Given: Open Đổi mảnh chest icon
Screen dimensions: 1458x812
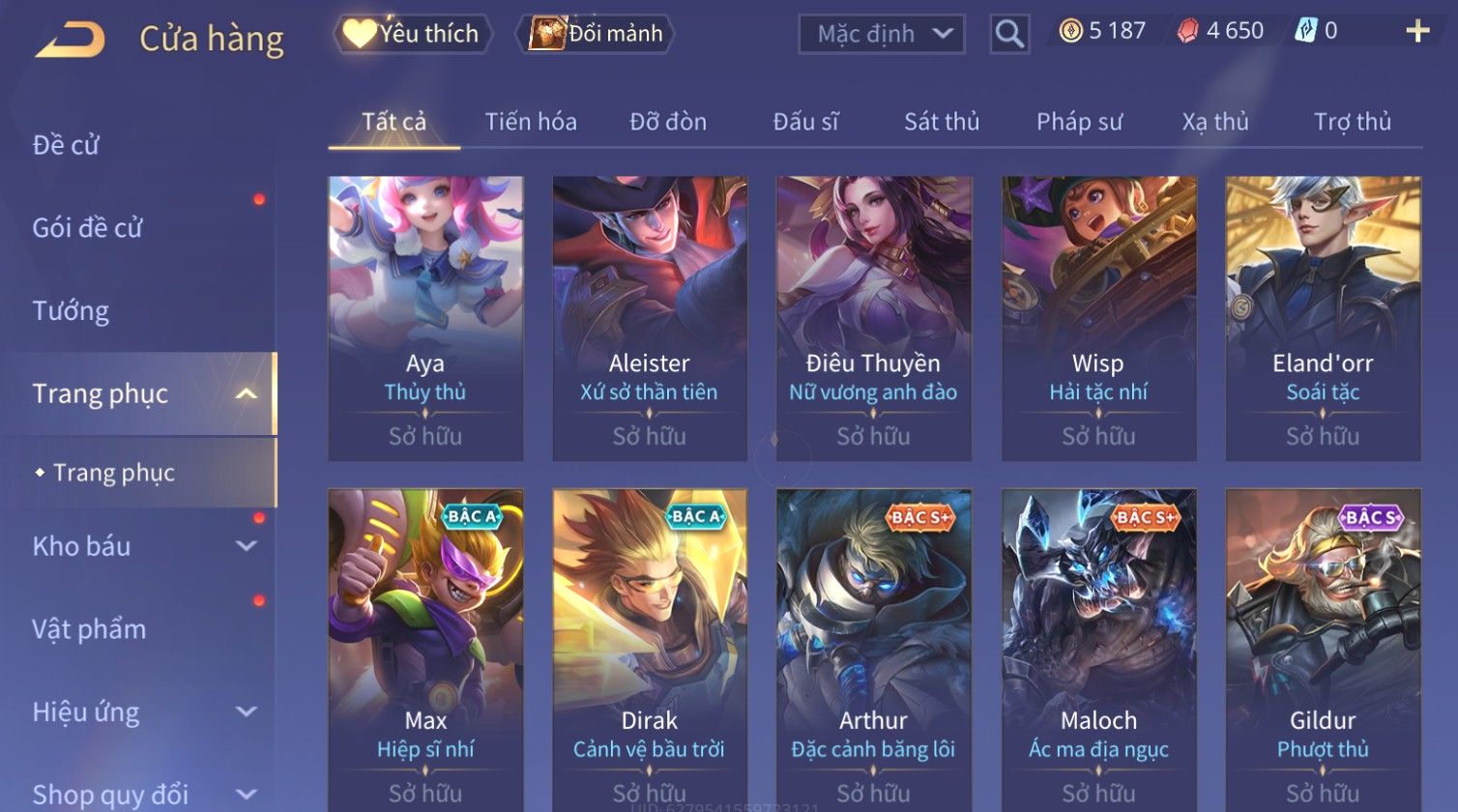Looking at the screenshot, I should [x=546, y=33].
